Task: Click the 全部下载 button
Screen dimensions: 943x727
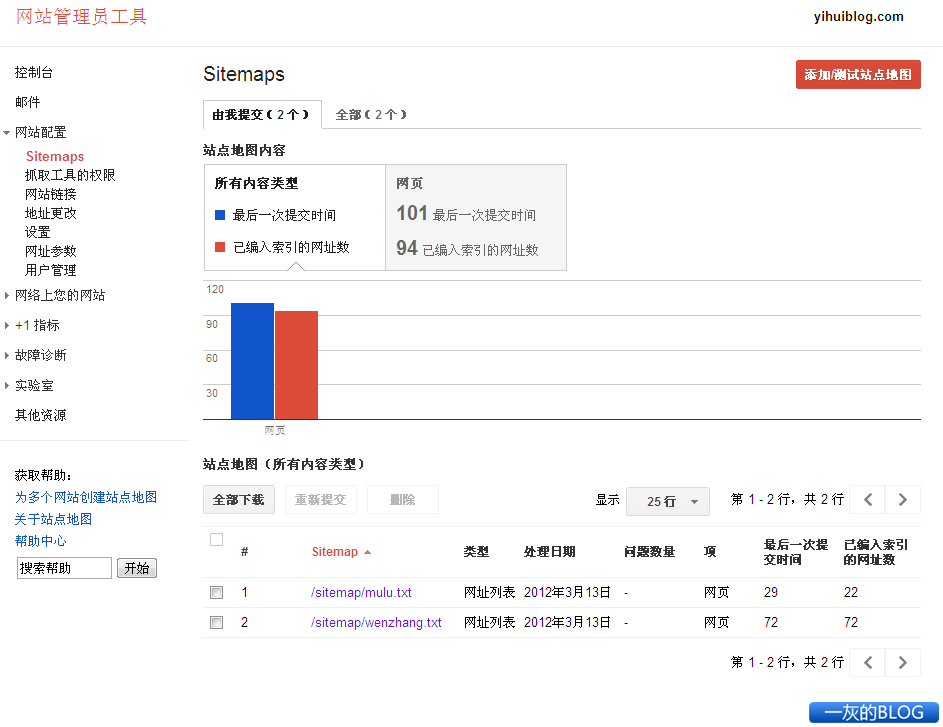Action: (238, 500)
